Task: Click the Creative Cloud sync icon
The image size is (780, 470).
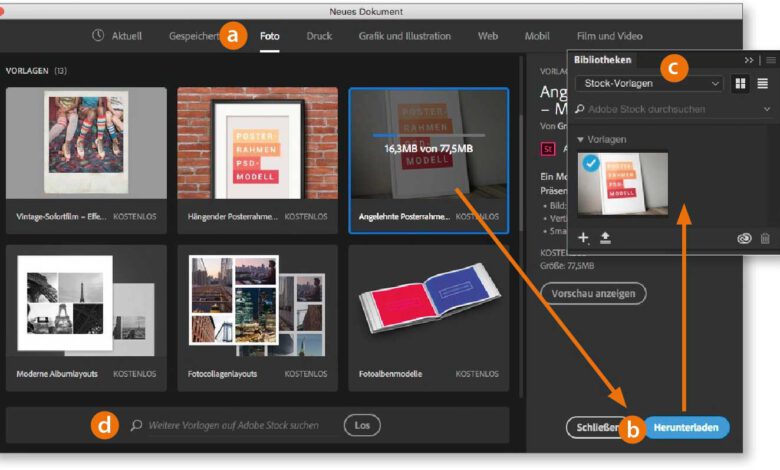Action: pyautogui.click(x=744, y=239)
